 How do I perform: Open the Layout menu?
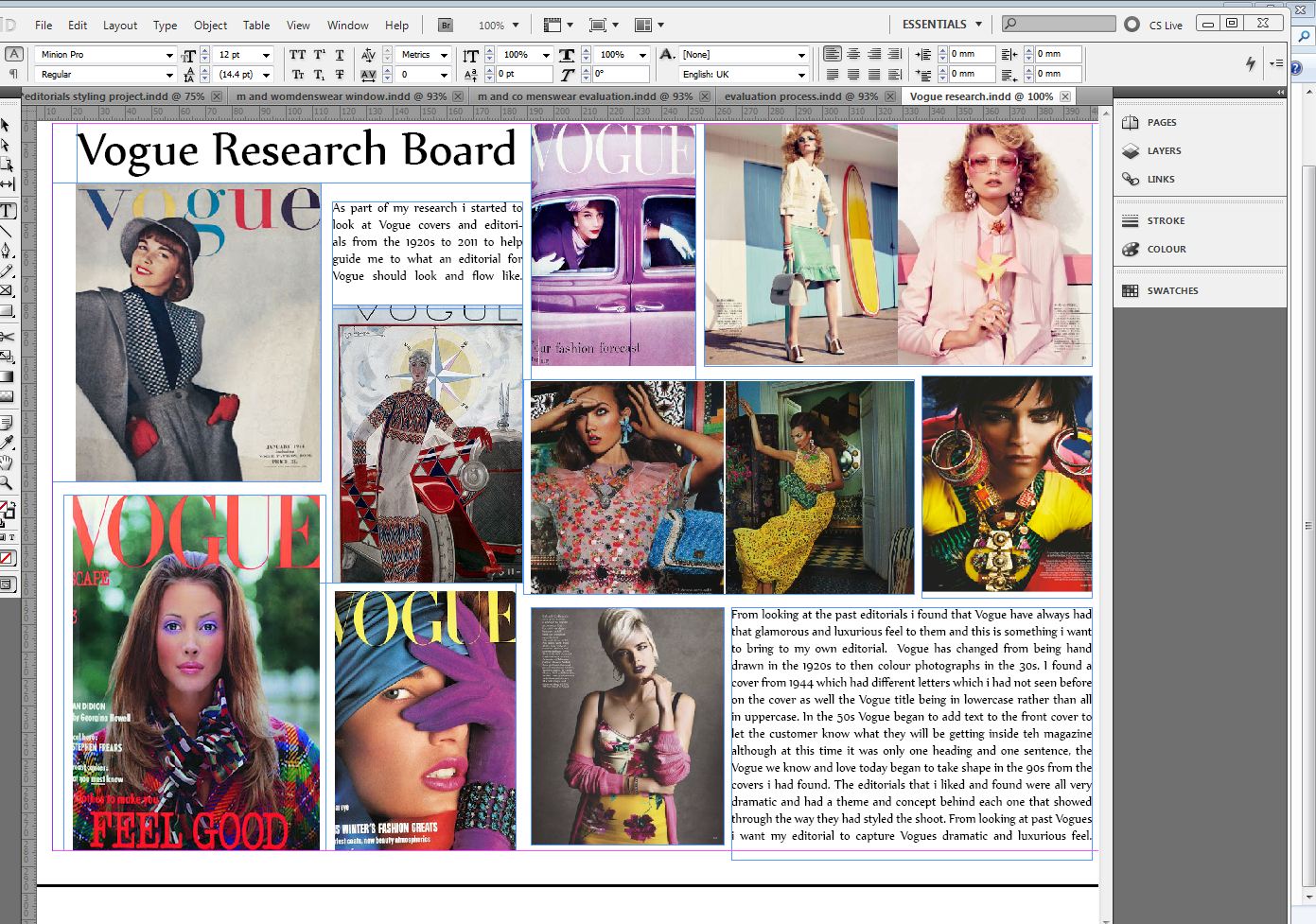[120, 26]
